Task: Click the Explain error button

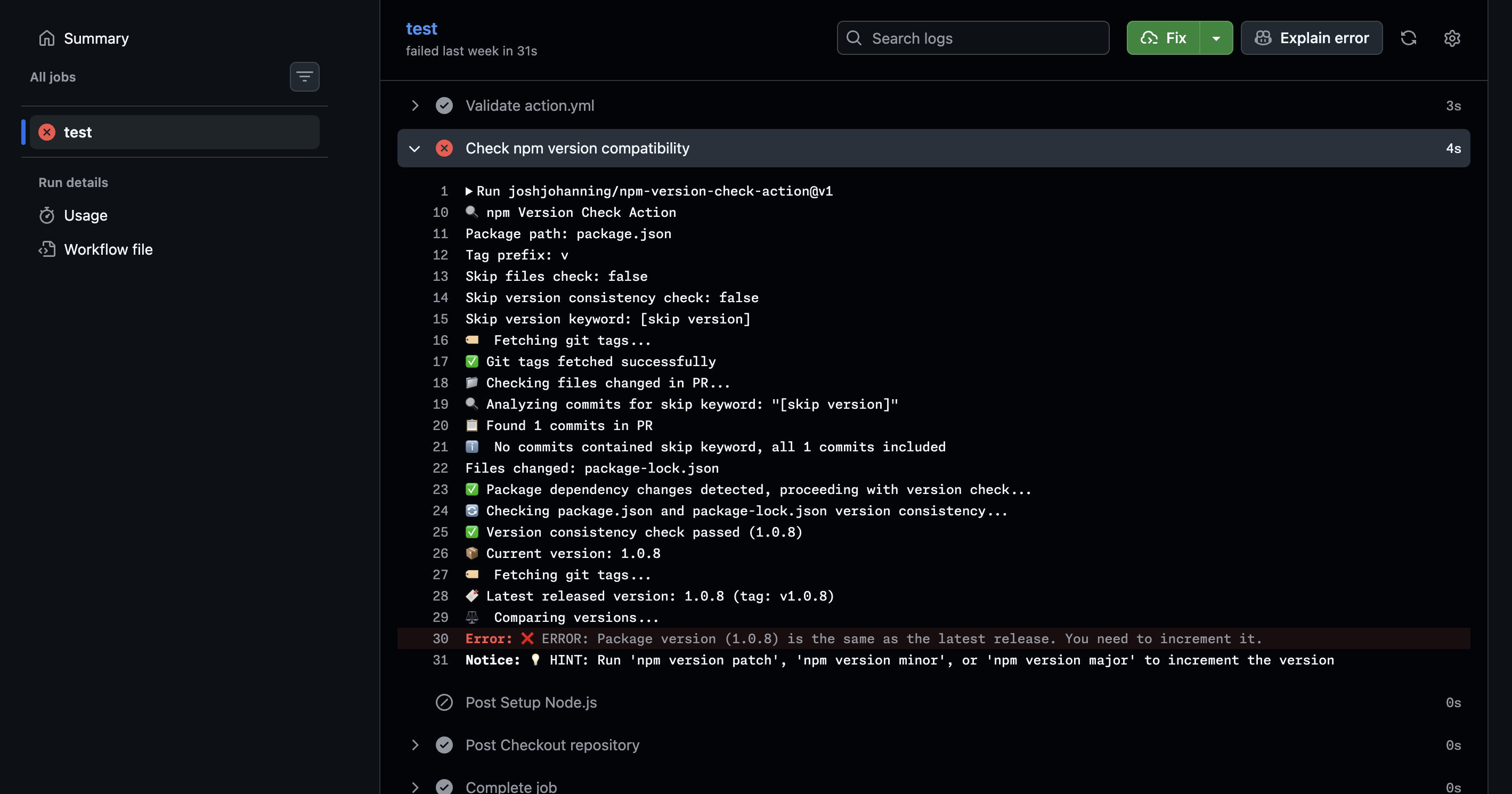Action: point(1311,38)
